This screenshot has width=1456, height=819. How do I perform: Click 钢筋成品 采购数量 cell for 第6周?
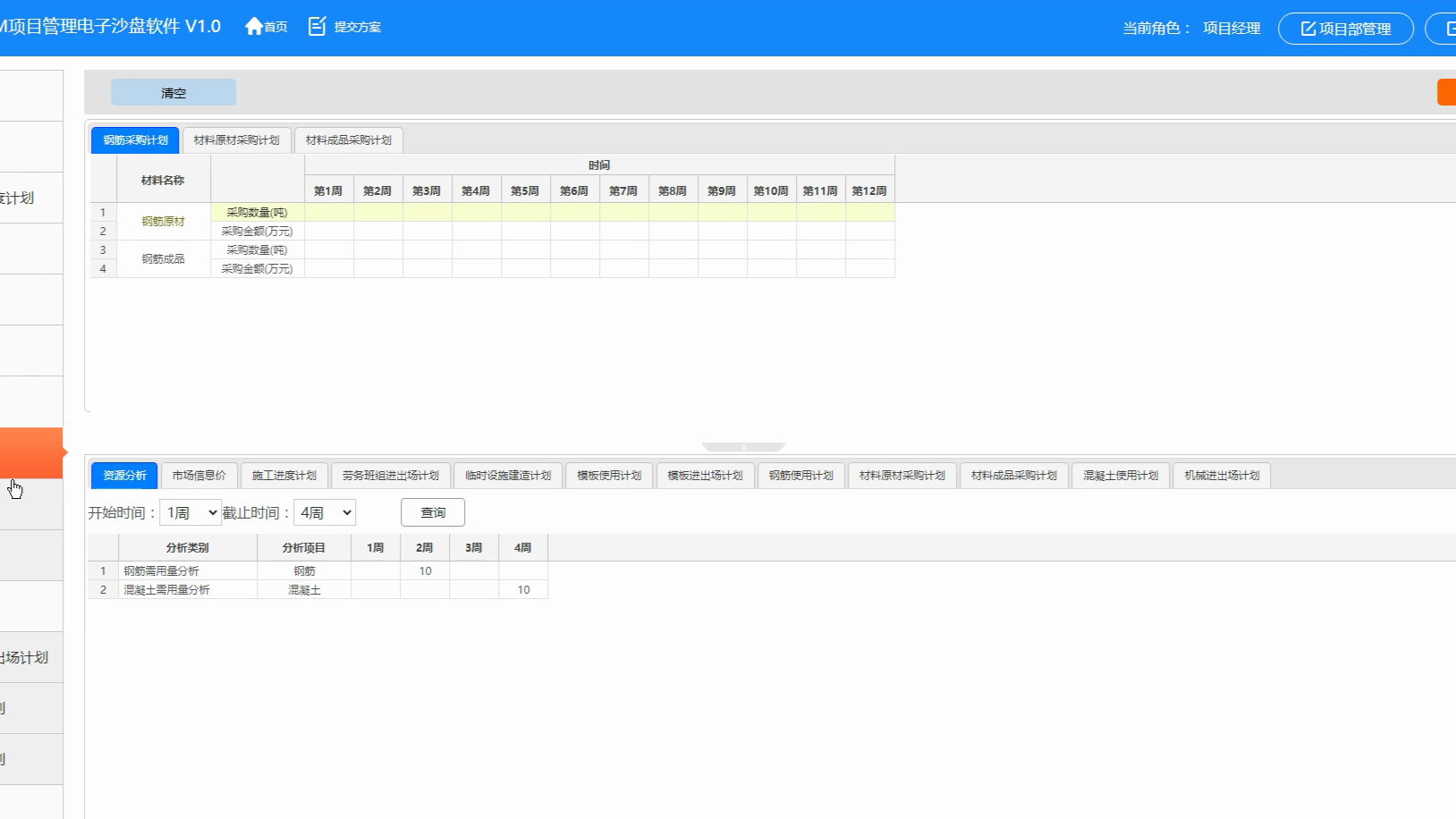click(575, 249)
